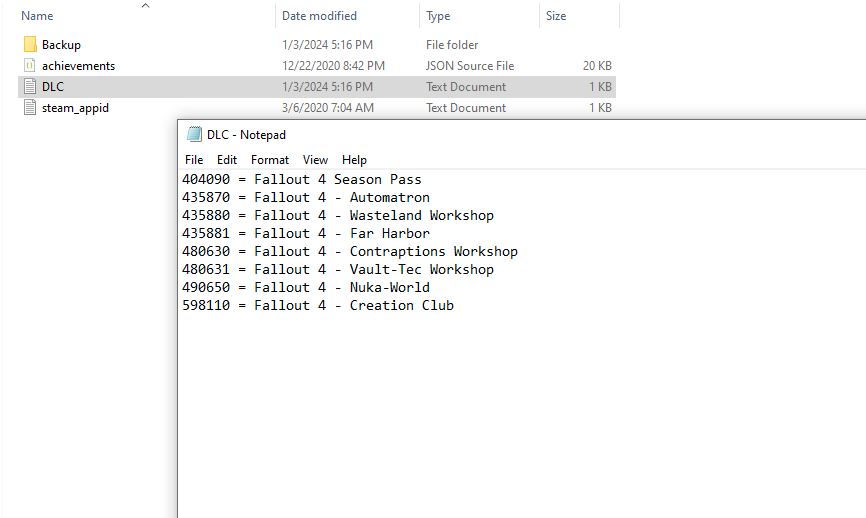
Task: Click the Fallout 4 - Far Harbor line
Action: point(306,233)
